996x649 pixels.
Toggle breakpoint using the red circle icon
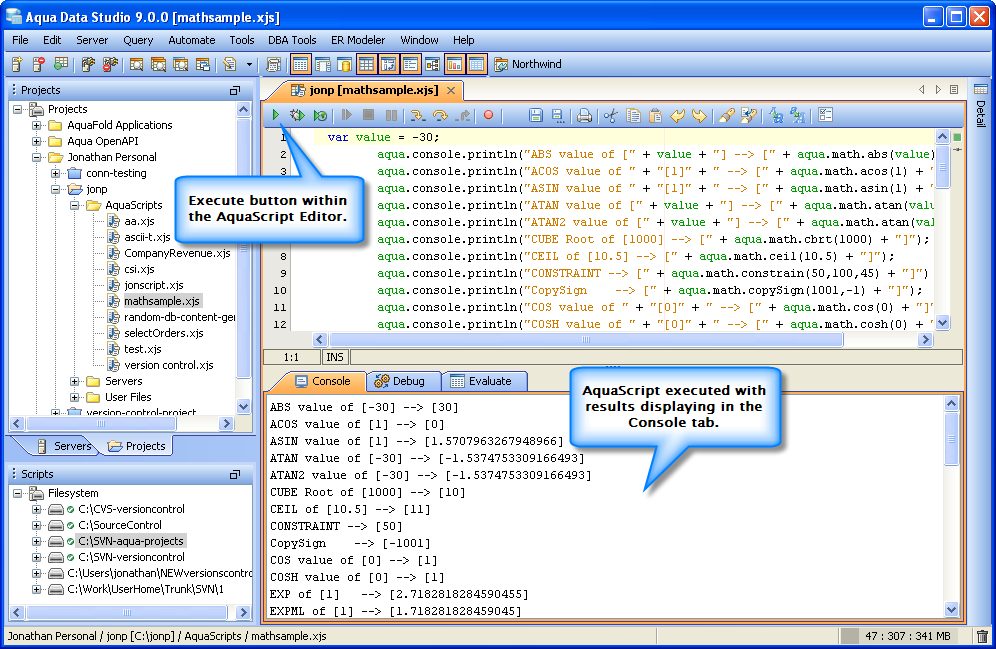point(489,116)
